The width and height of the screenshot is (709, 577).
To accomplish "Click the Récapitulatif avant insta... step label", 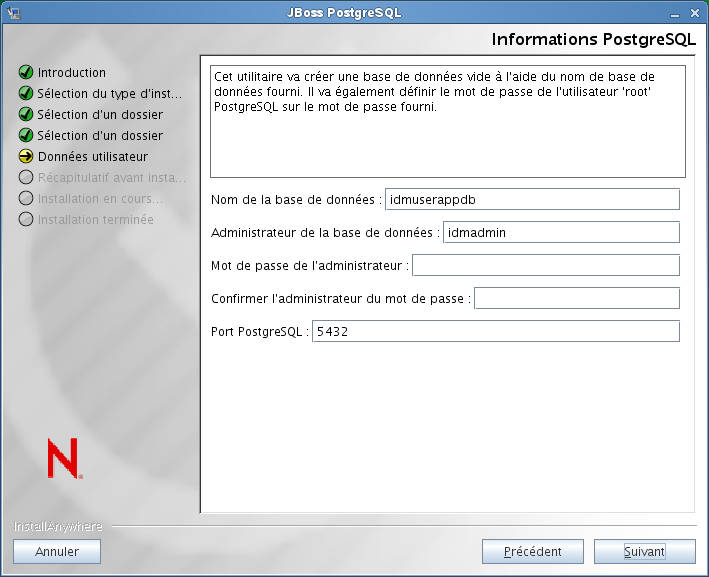I will pyautogui.click(x=112, y=178).
